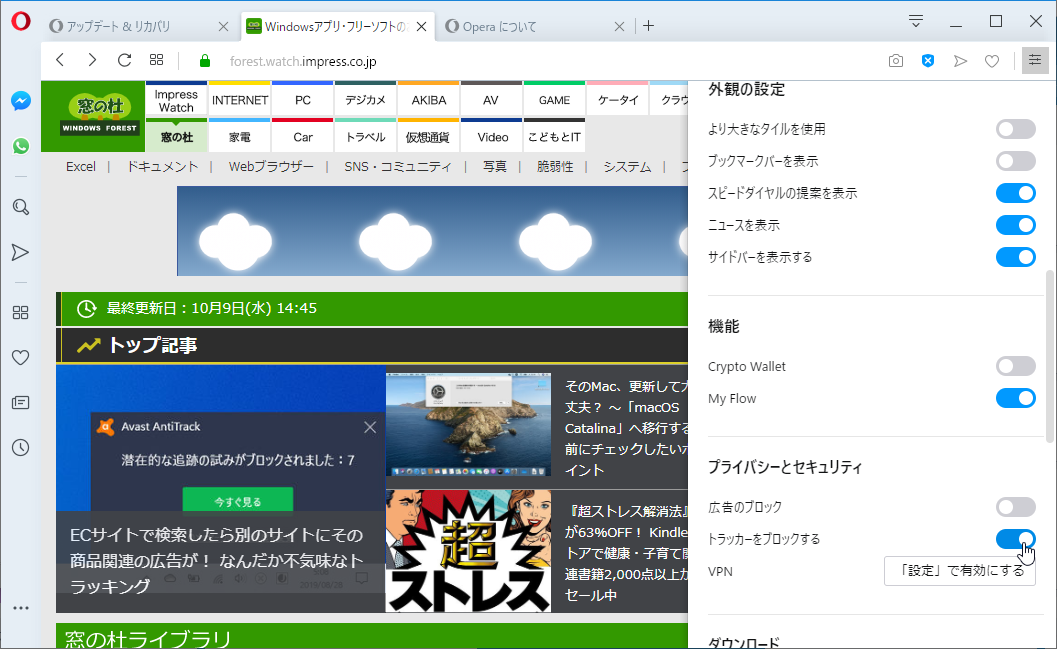Disable スピードダイヤルの提案を表示 toggle
Image resolution: width=1057 pixels, height=649 pixels.
pos(1016,193)
